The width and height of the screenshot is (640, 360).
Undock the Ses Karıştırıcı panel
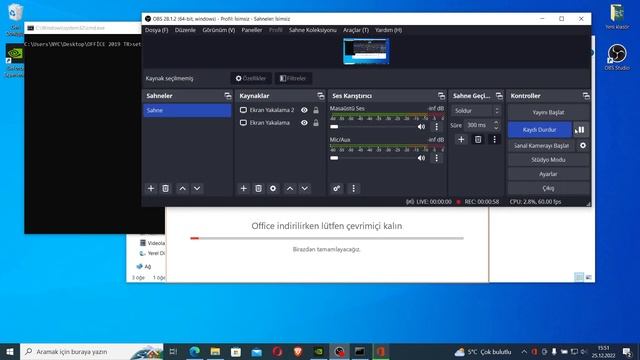[x=441, y=96]
